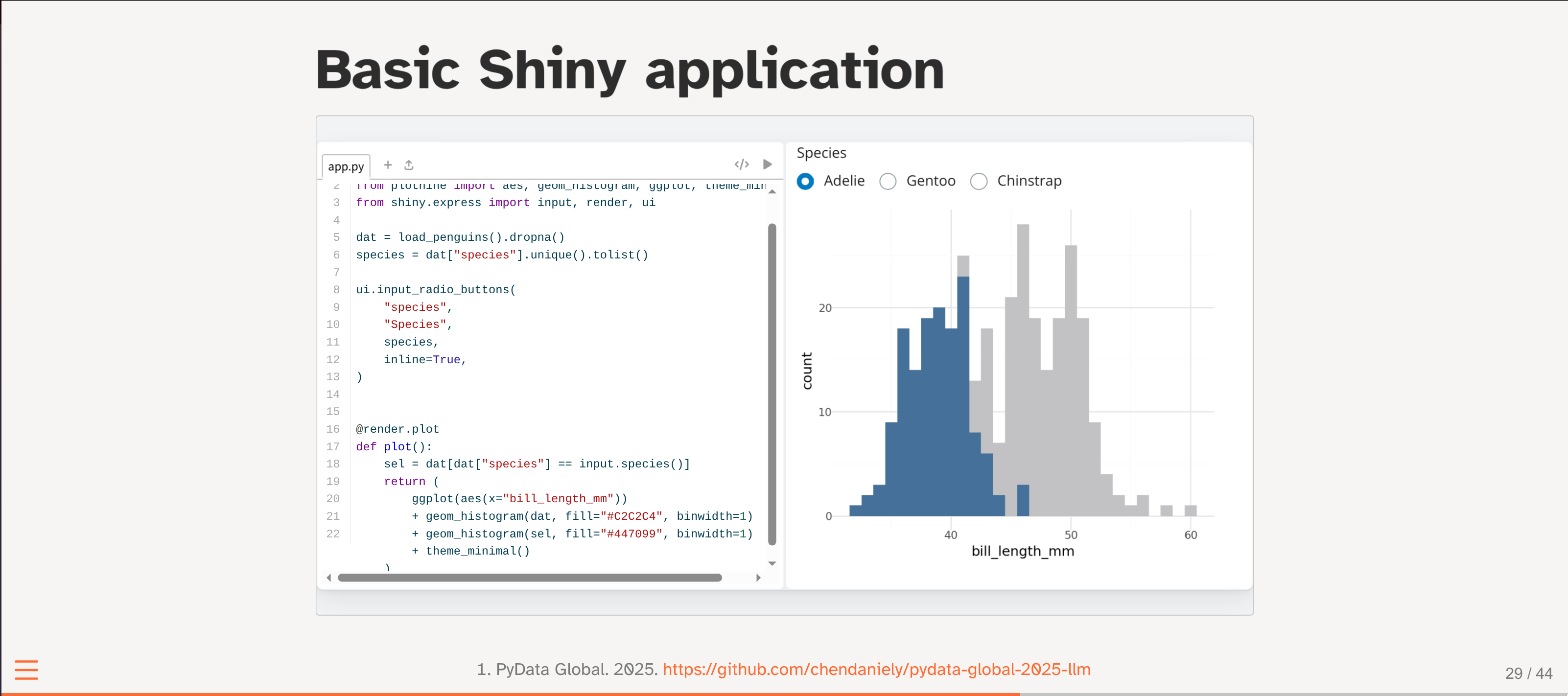Open the slide menu hamburger icon
Viewport: 1568px width, 696px height.
click(x=26, y=669)
